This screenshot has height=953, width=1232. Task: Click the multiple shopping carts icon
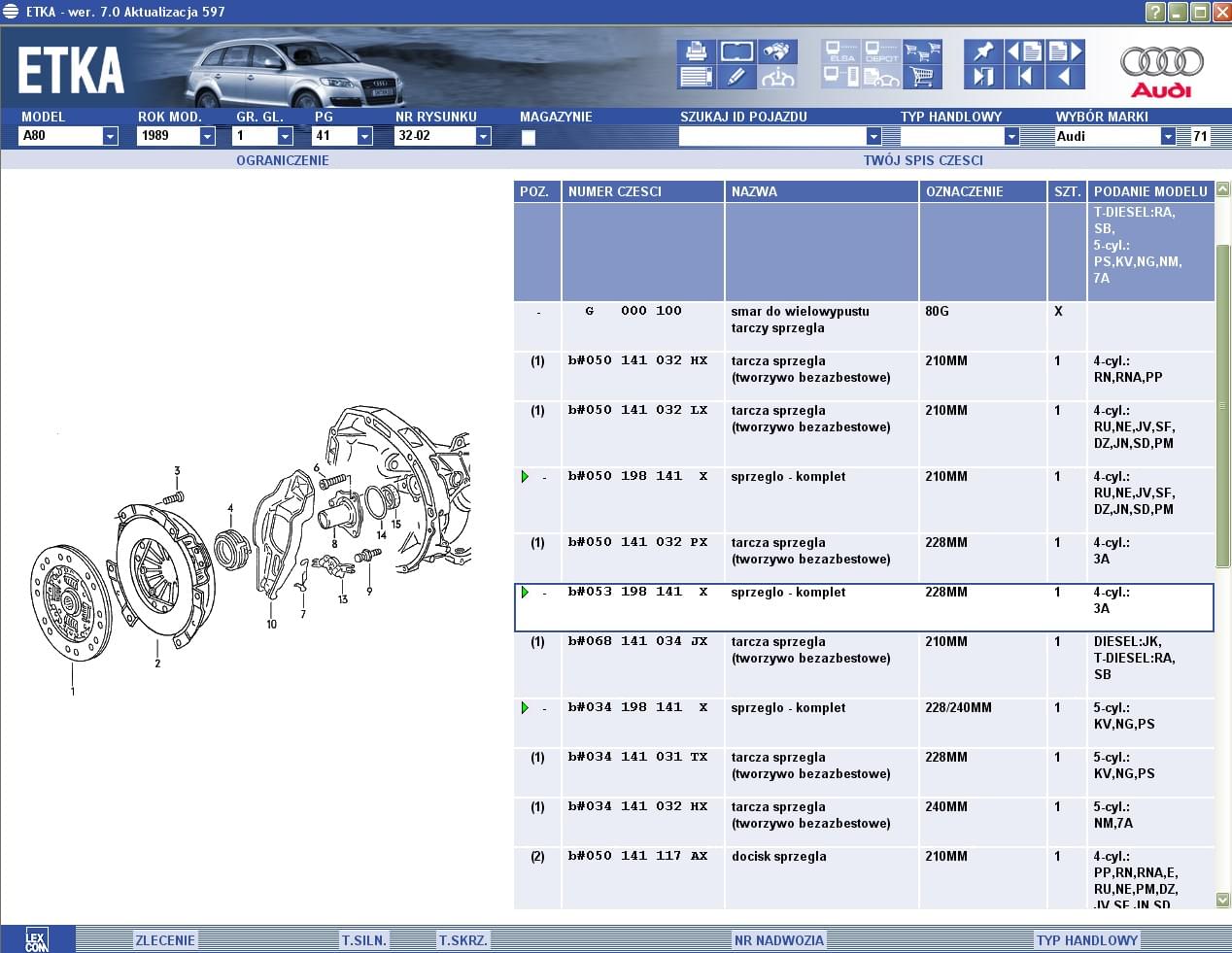[x=922, y=51]
